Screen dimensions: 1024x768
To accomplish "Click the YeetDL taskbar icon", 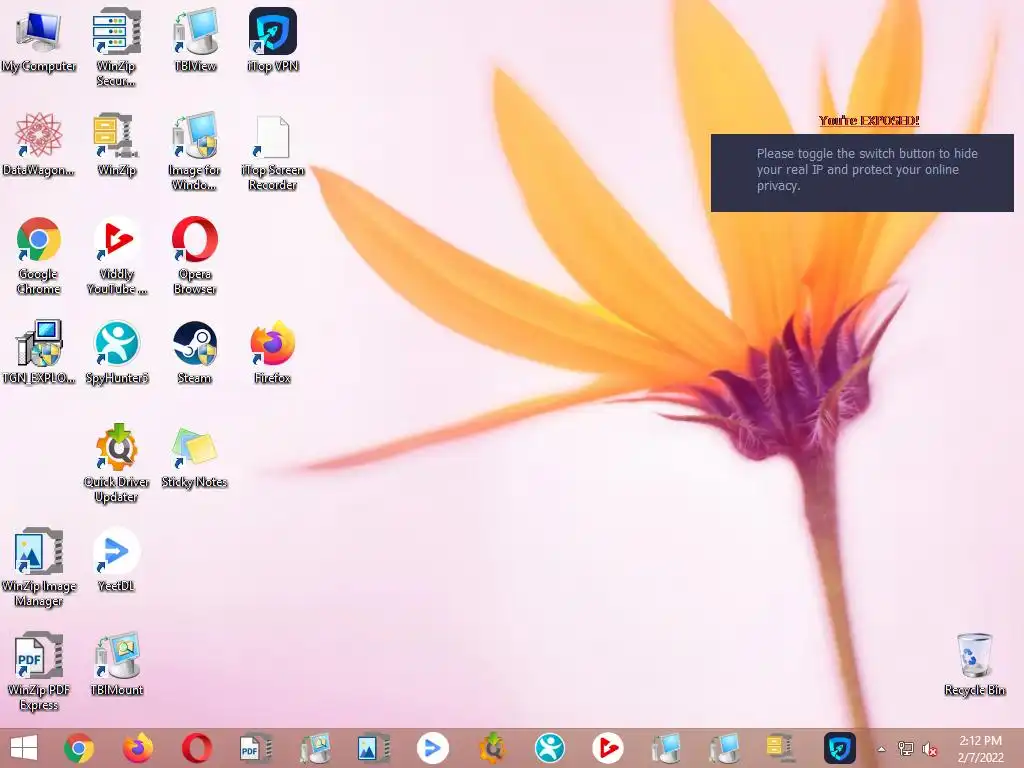I will point(432,748).
